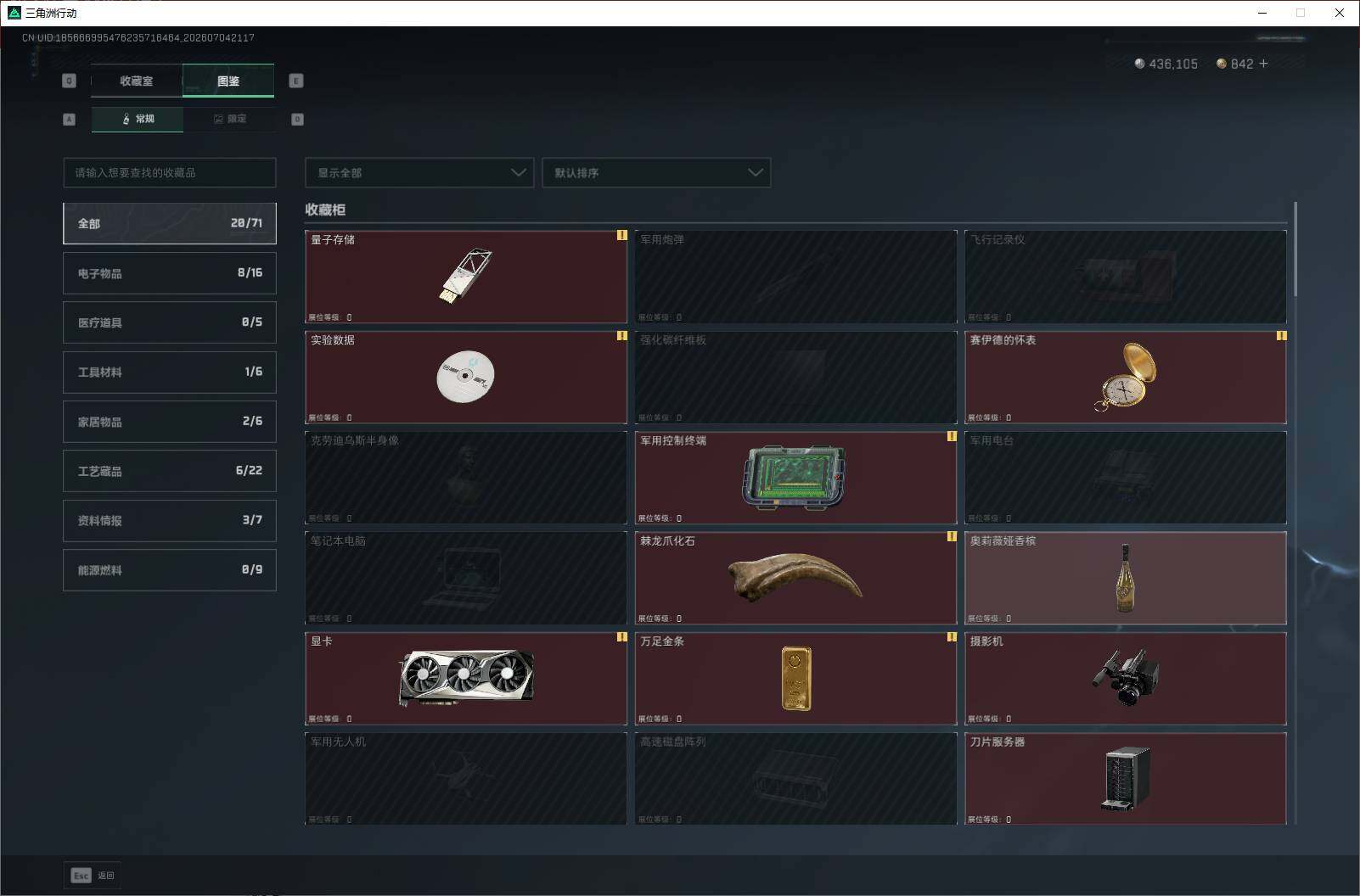This screenshot has height=896, width=1360.
Task: Click the plus icon beside 842
Action: [x=1264, y=64]
